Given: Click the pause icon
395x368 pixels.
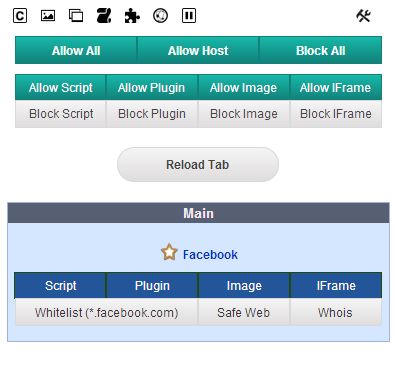Looking at the screenshot, I should [x=189, y=16].
